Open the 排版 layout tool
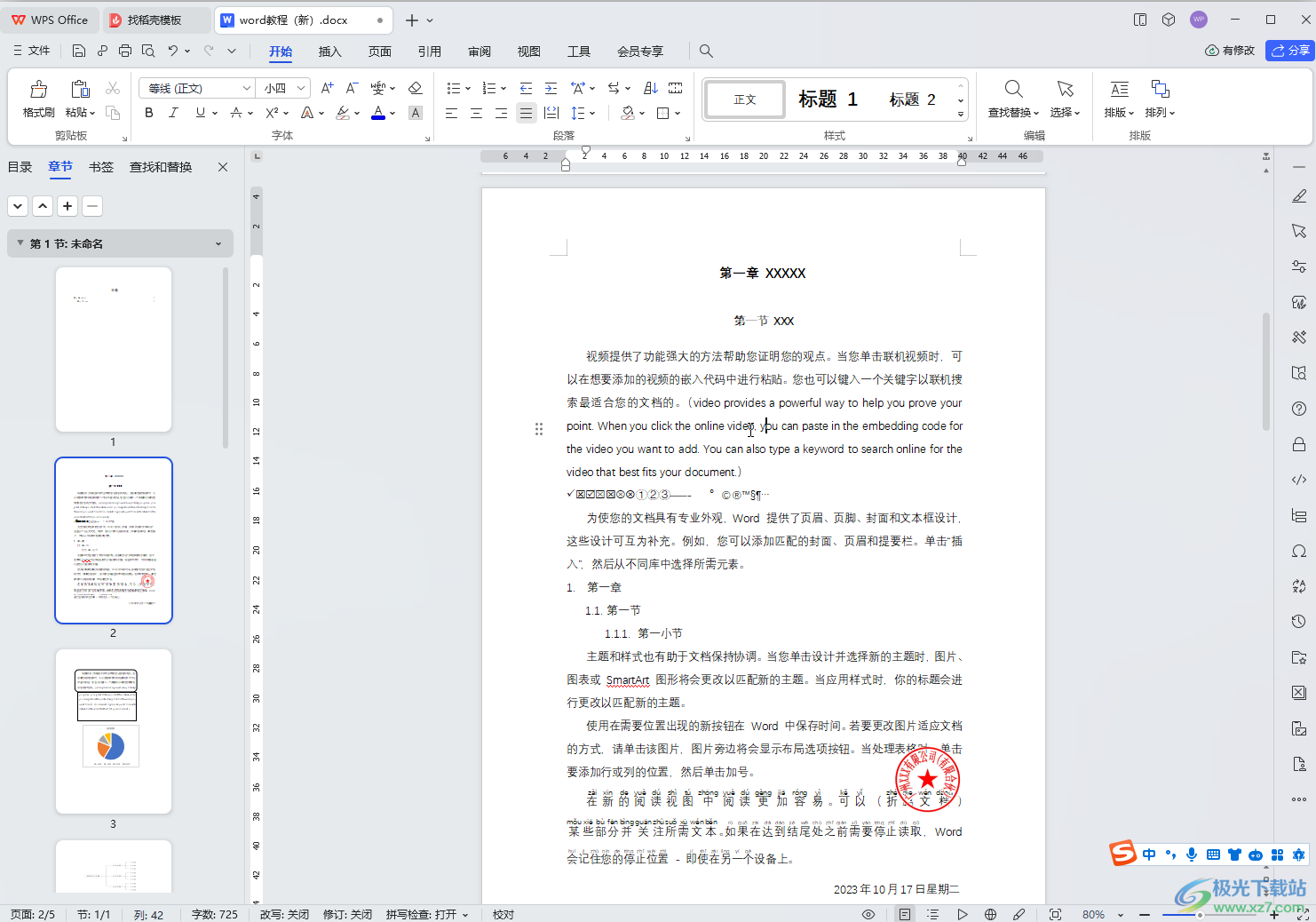Image resolution: width=1316 pixels, height=922 pixels. coord(1119,99)
